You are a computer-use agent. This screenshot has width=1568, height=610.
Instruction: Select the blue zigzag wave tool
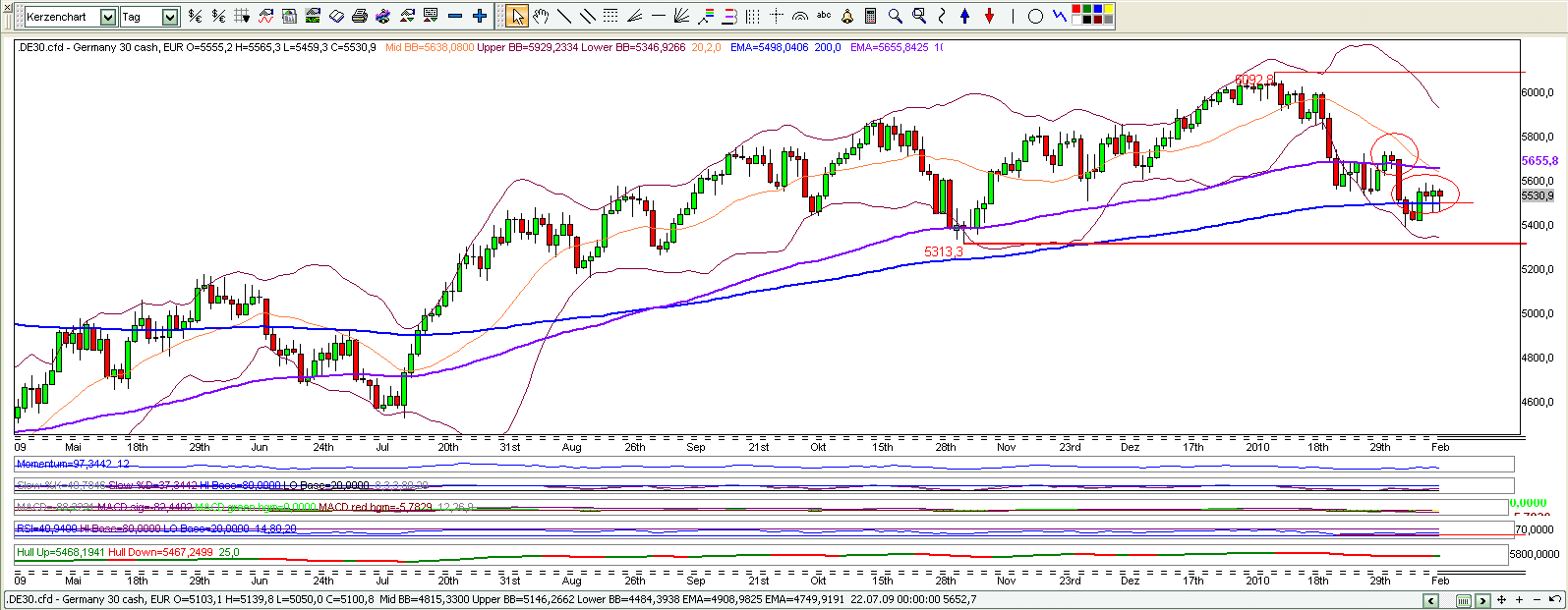tap(1059, 16)
